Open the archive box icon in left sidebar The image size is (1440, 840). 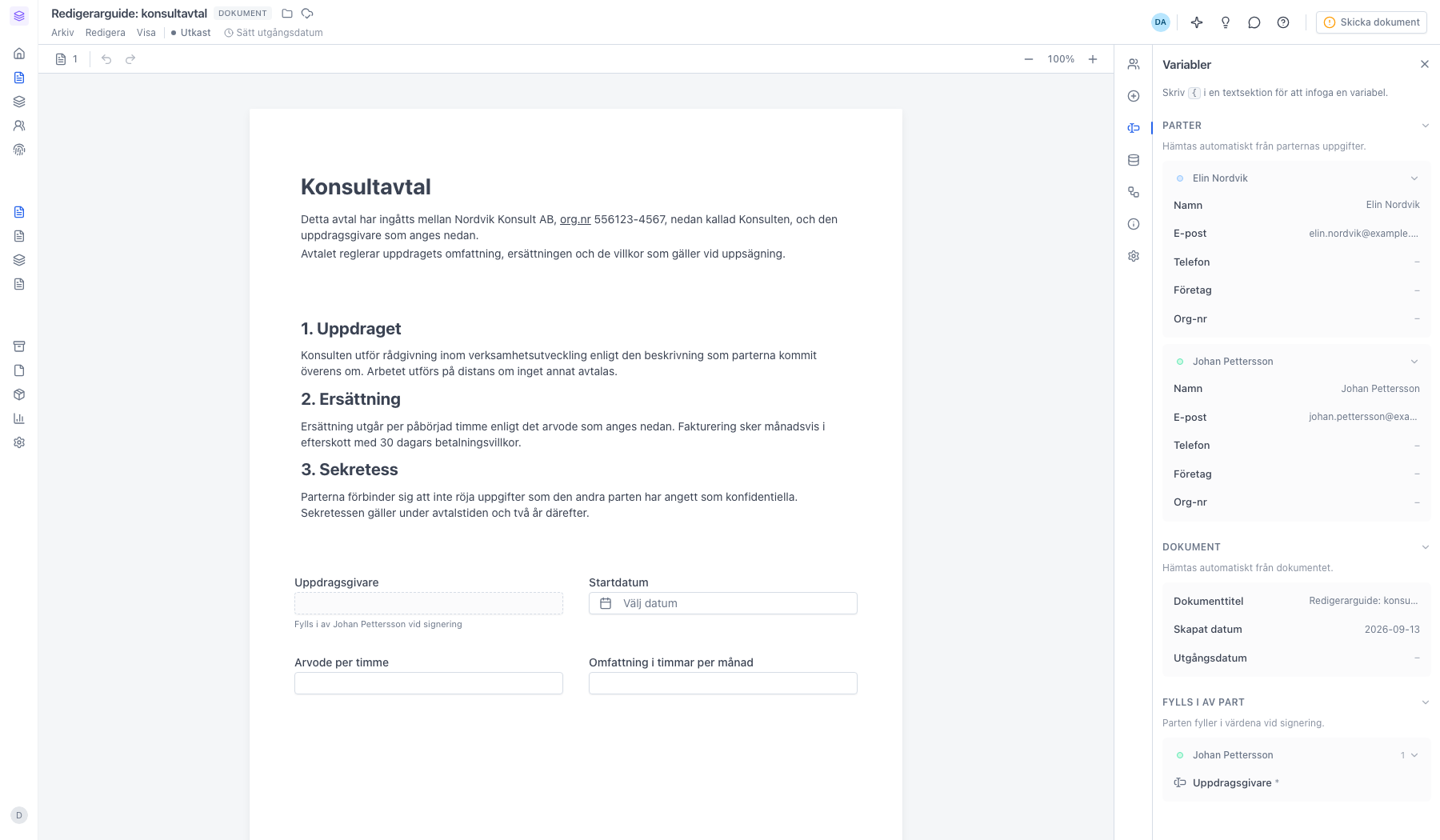(x=19, y=346)
